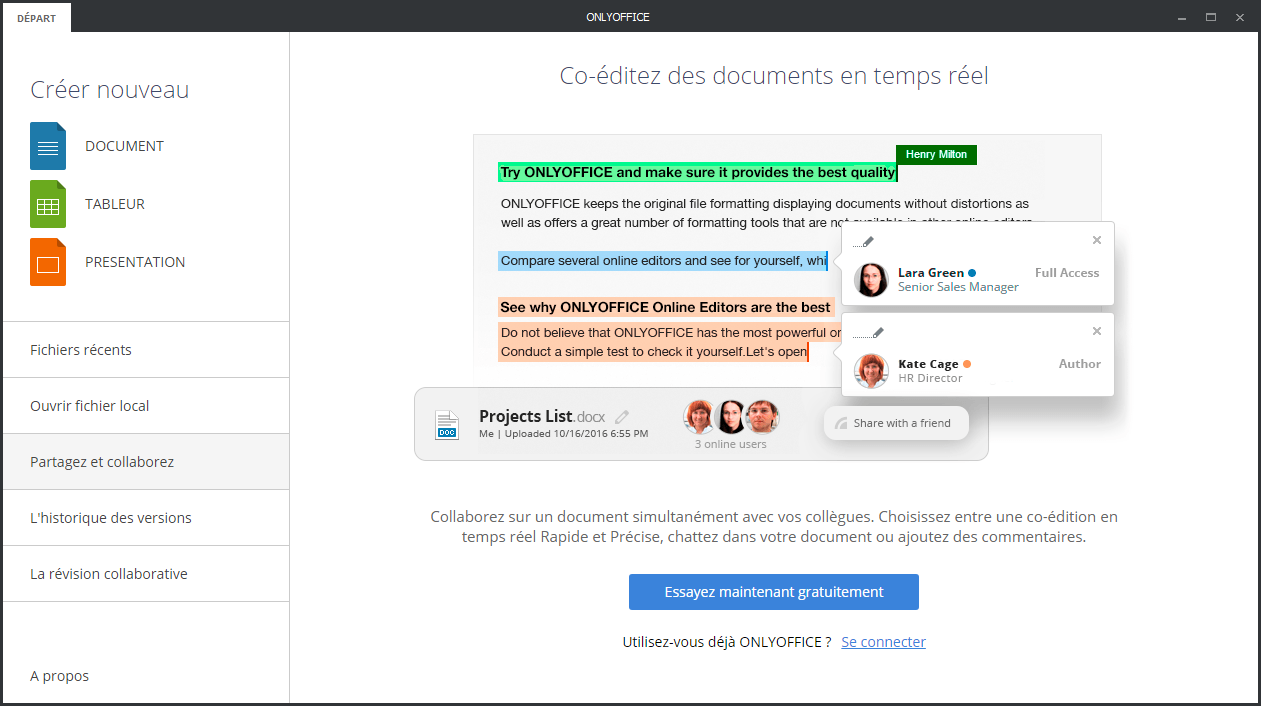Select Partagez et collaborez section

coord(146,462)
